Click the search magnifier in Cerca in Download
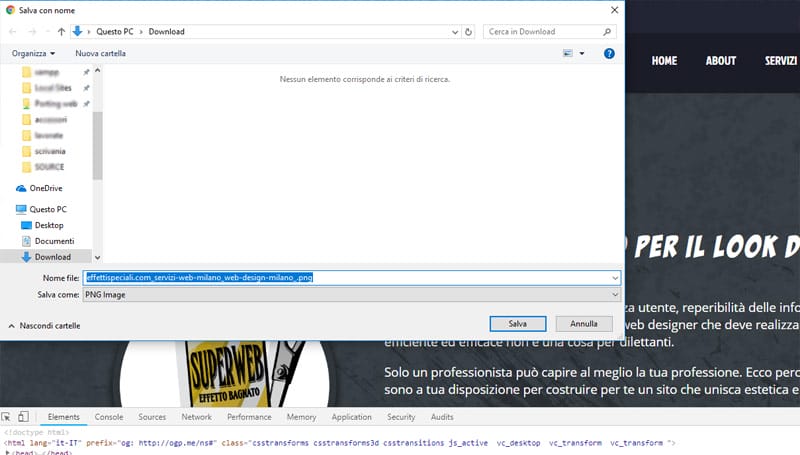 pyautogui.click(x=608, y=32)
